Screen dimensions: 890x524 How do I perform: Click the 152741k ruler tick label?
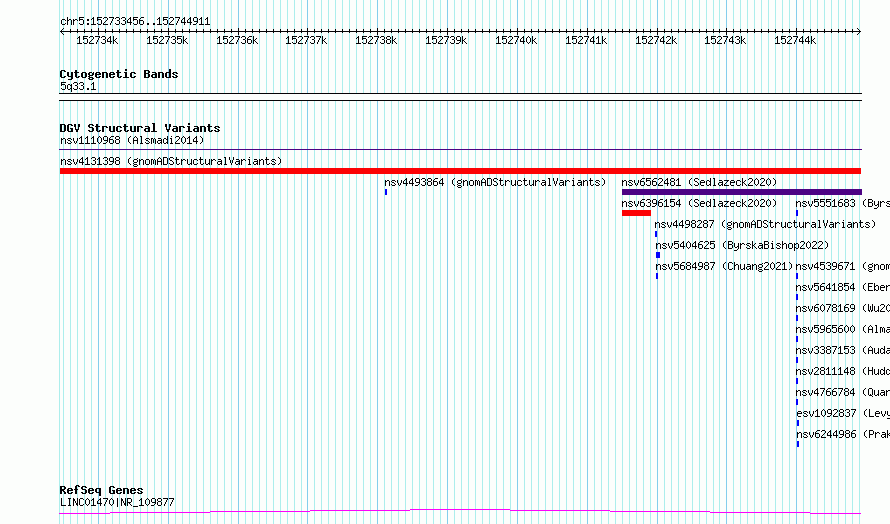(586, 40)
